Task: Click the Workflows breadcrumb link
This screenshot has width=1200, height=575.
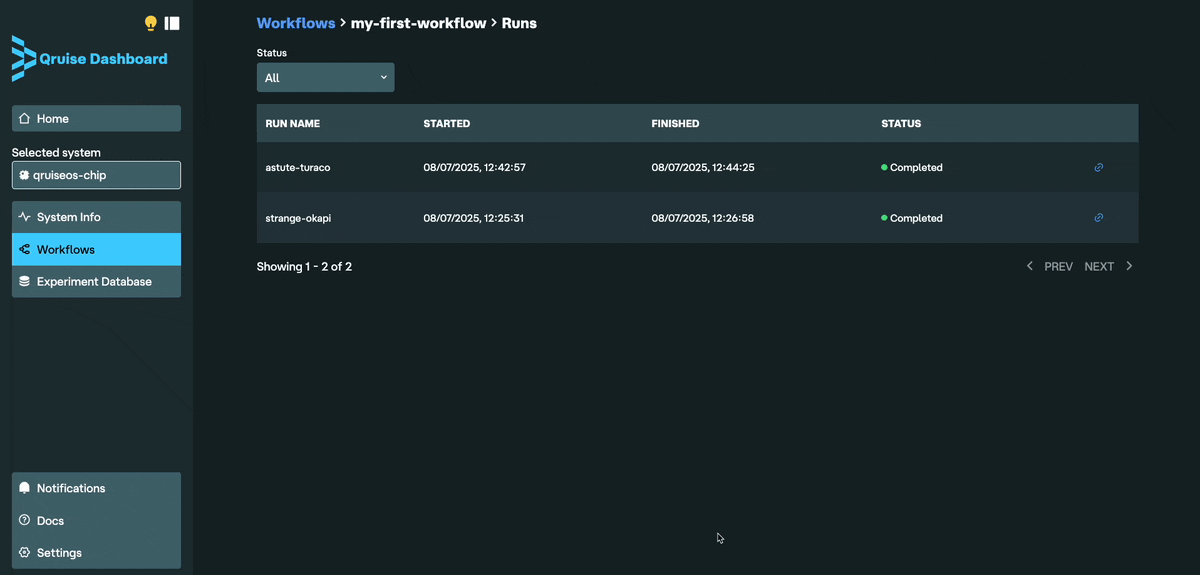Action: (x=295, y=23)
